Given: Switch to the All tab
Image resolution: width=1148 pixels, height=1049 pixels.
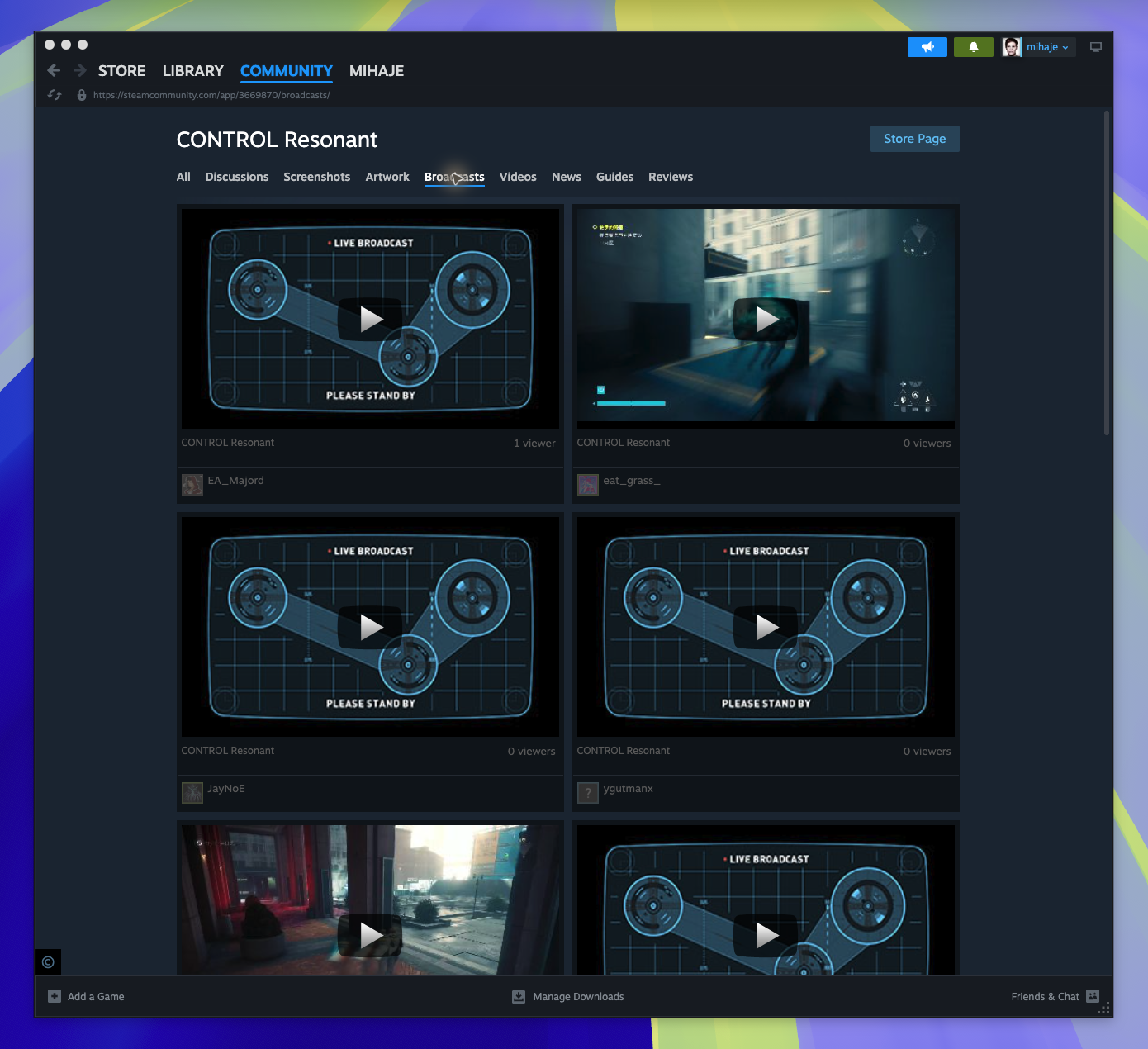Looking at the screenshot, I should point(183,177).
